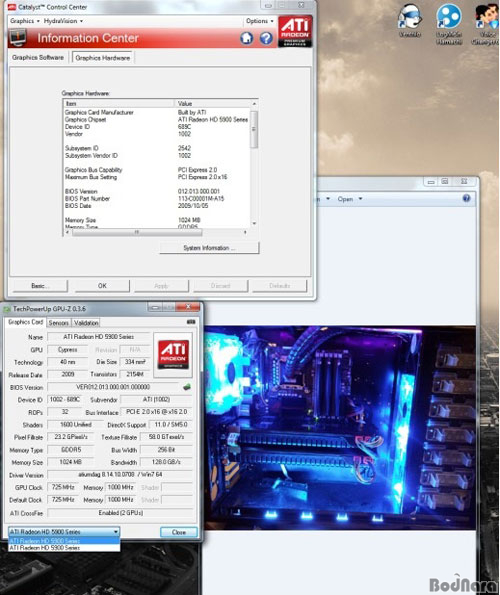
Task: Click the GPU Clock 725 MHz field
Action: (x=63, y=487)
